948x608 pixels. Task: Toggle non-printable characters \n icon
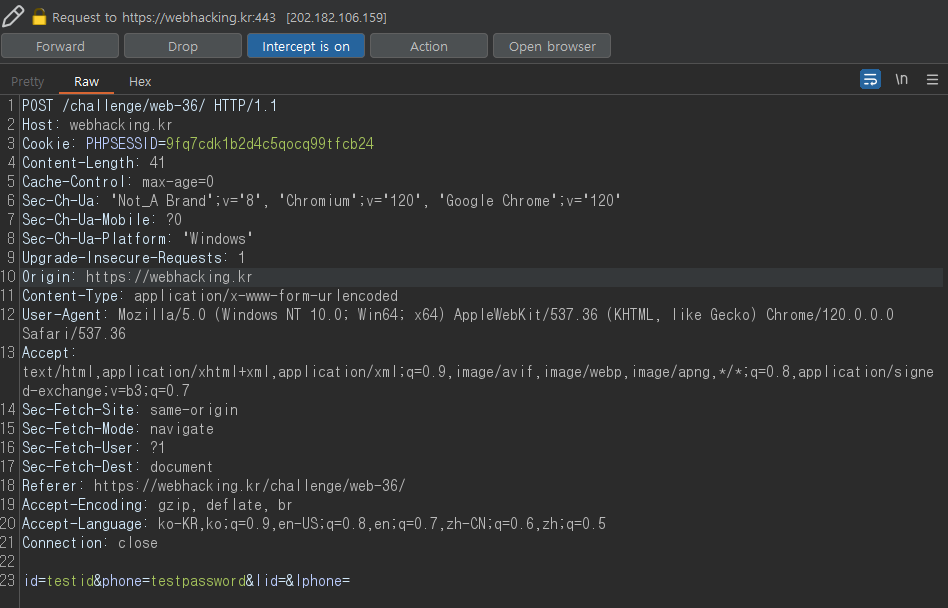tap(901, 79)
